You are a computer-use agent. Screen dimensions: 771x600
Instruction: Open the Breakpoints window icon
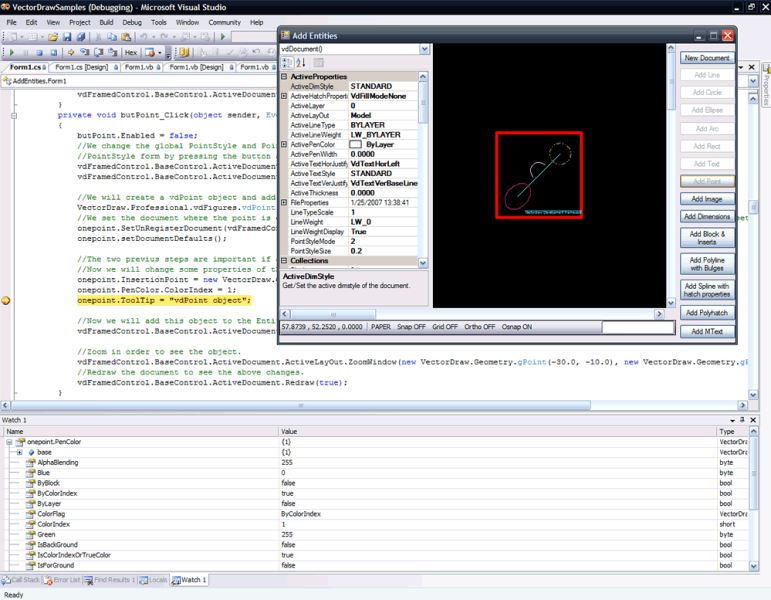point(150,52)
